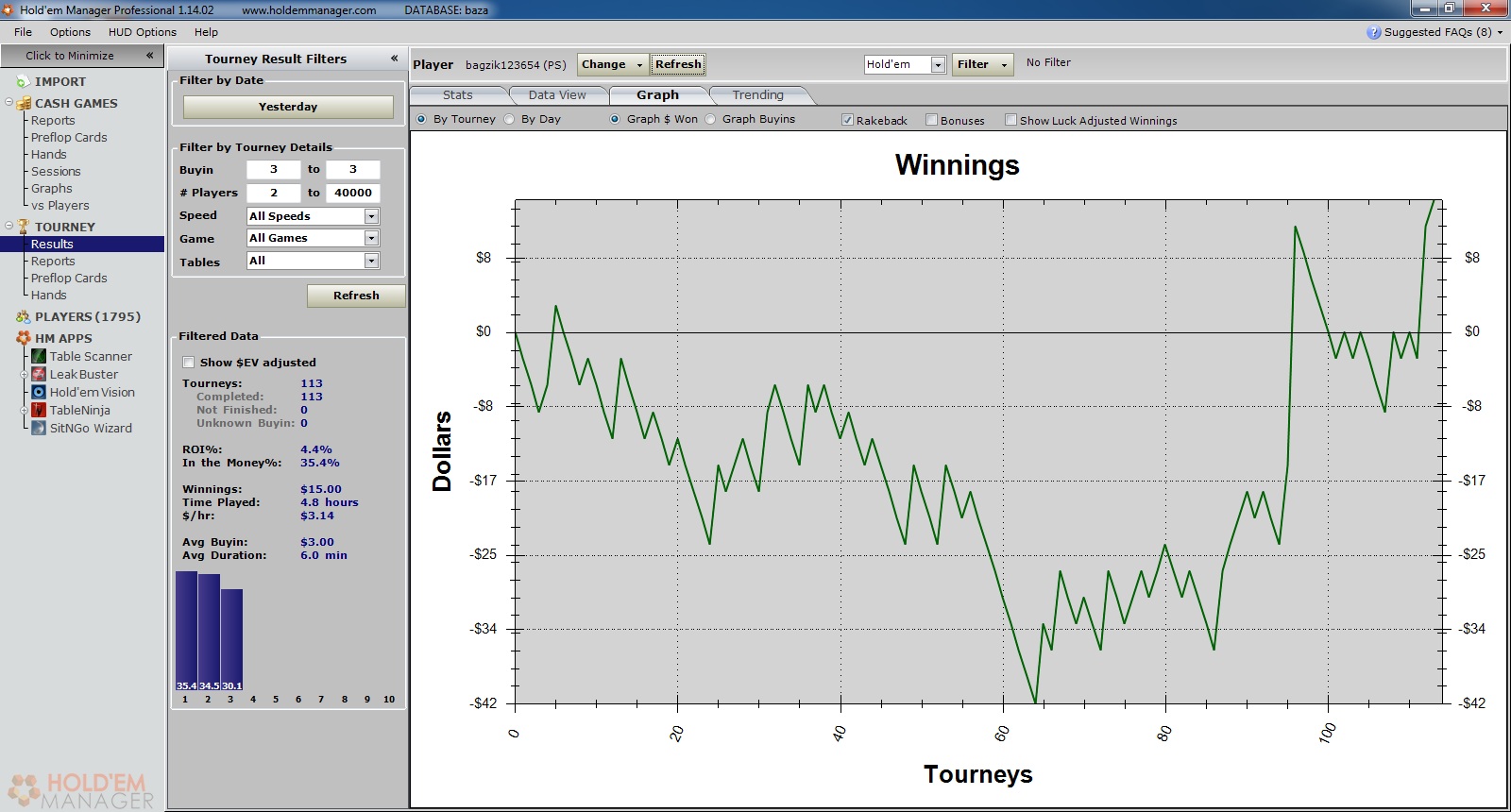Viewport: 1511px width, 812px height.
Task: Open the HUD Options menu
Action: 142,32
